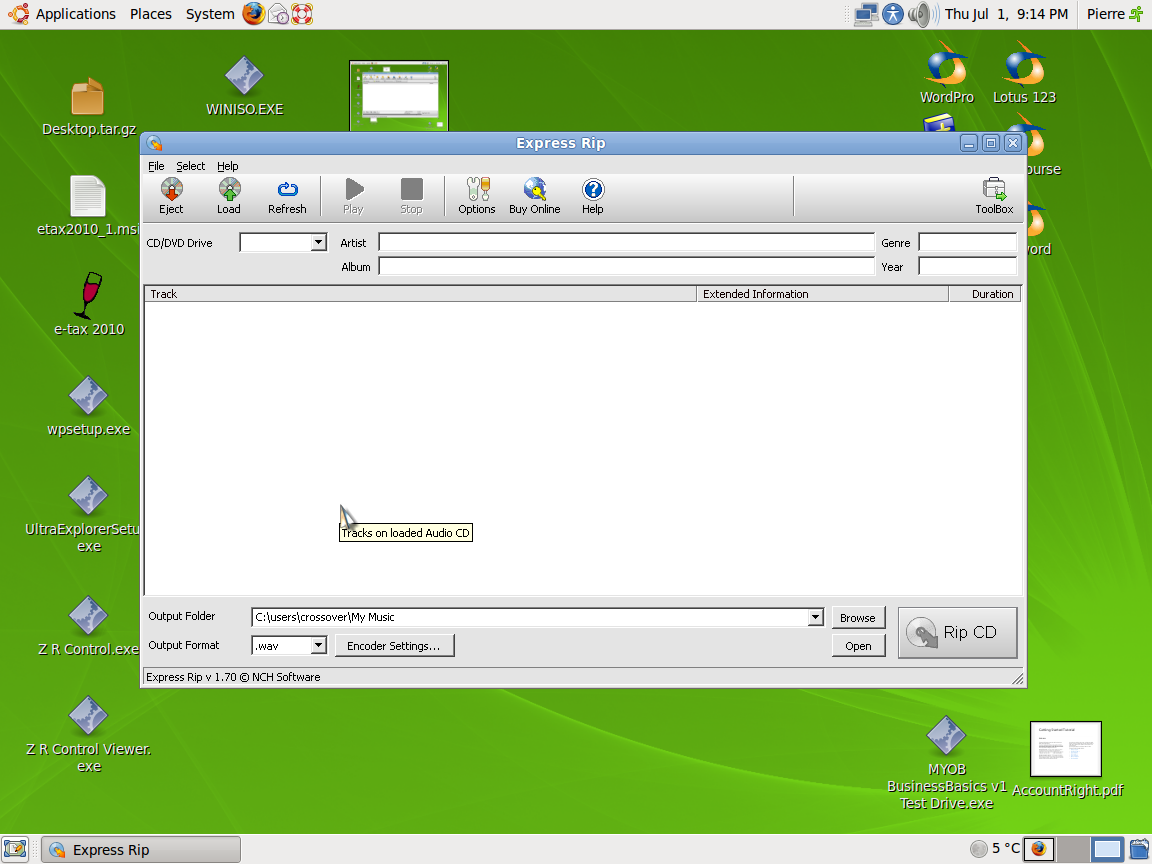Viewport: 1152px width, 864px height.
Task: Open the ToolBox icon
Action: point(994,196)
